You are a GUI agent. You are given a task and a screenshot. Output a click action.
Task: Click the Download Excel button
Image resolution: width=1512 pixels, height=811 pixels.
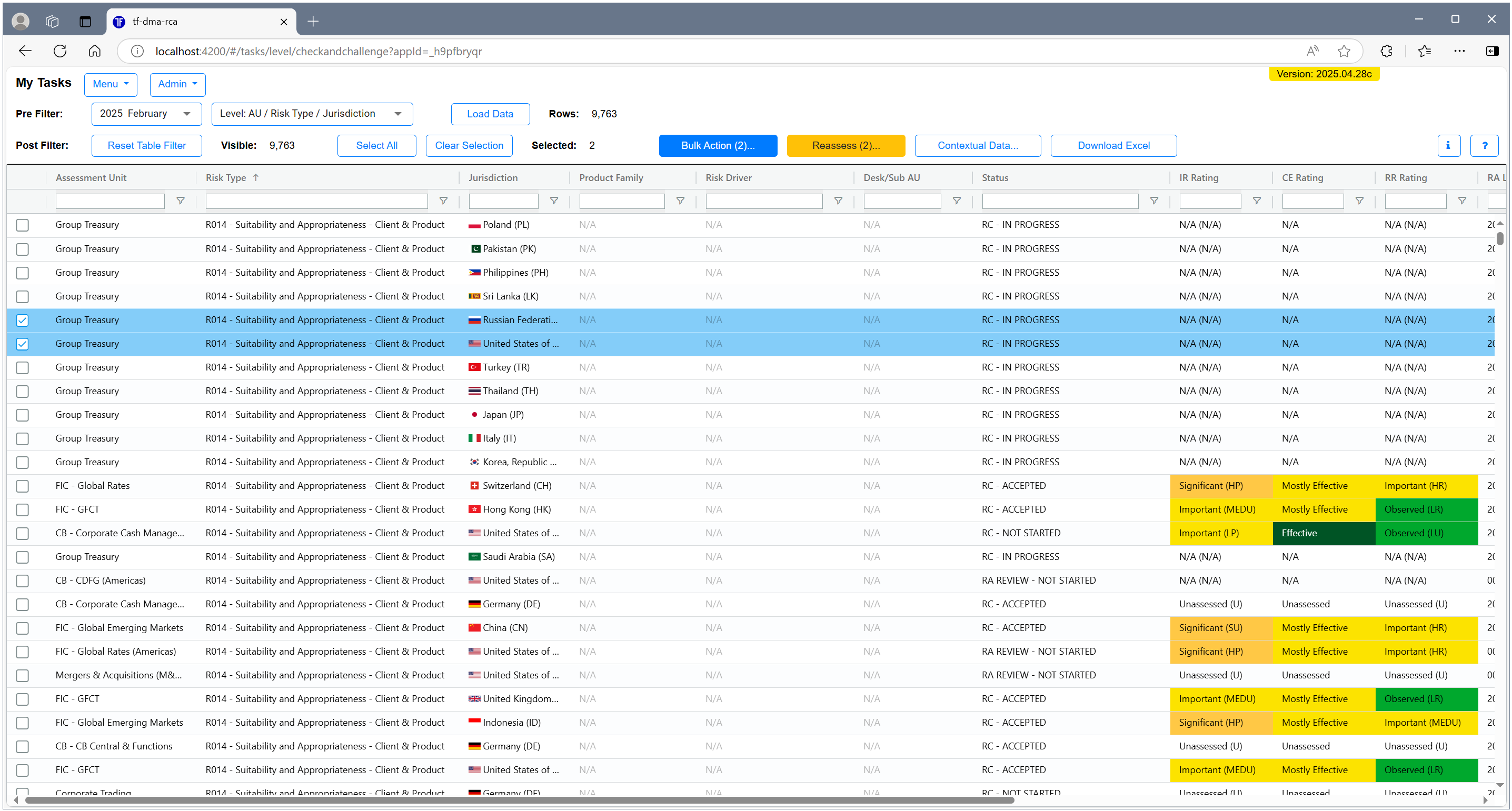click(1113, 146)
